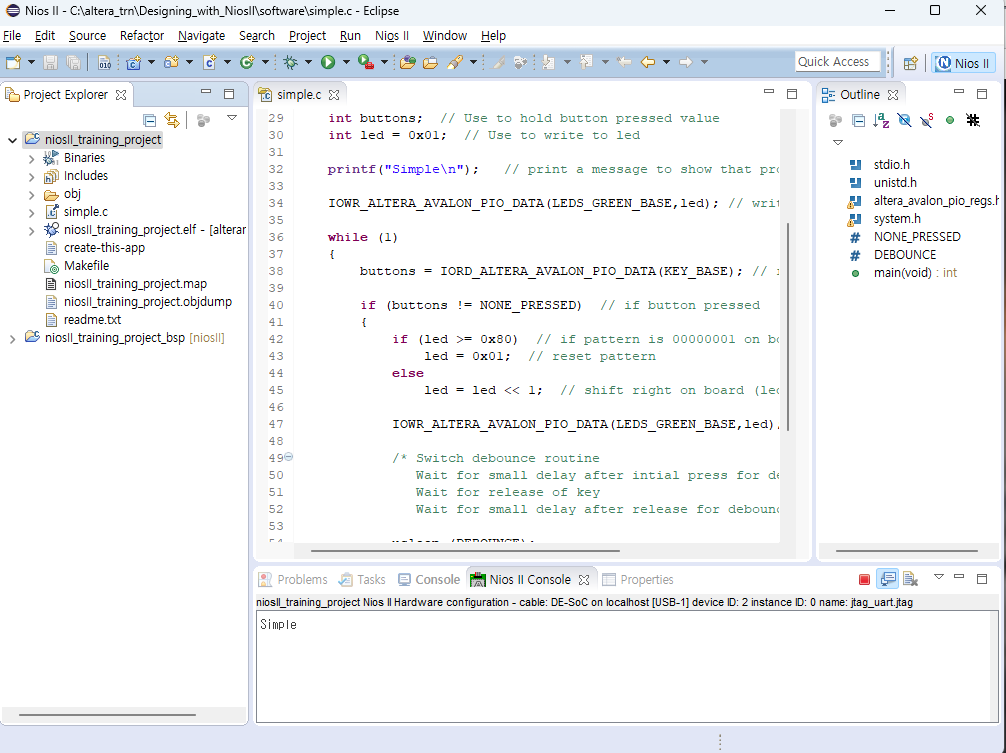
Task: Open the File menu
Action: (12, 36)
